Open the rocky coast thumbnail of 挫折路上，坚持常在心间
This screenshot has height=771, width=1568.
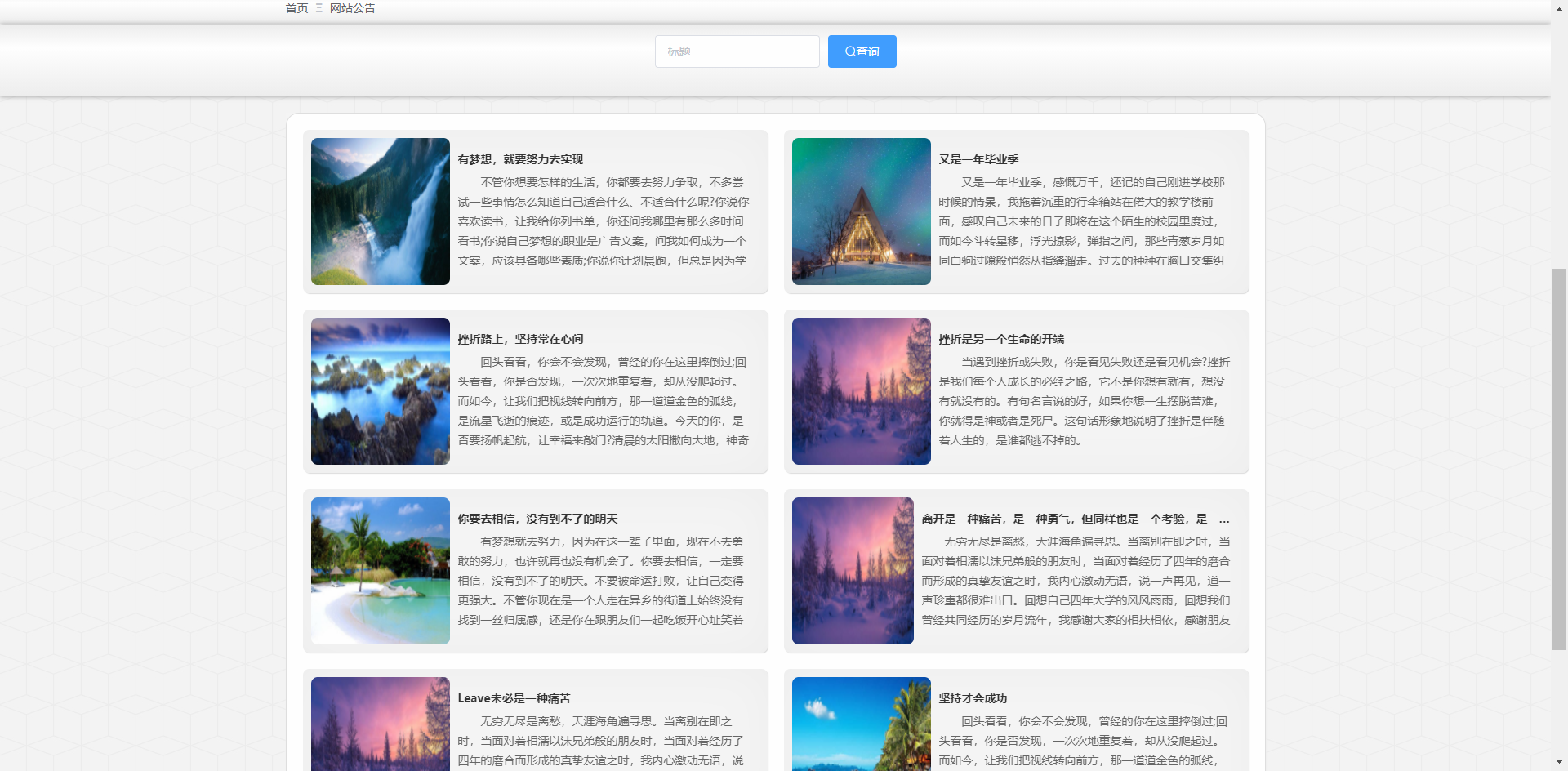(x=381, y=391)
